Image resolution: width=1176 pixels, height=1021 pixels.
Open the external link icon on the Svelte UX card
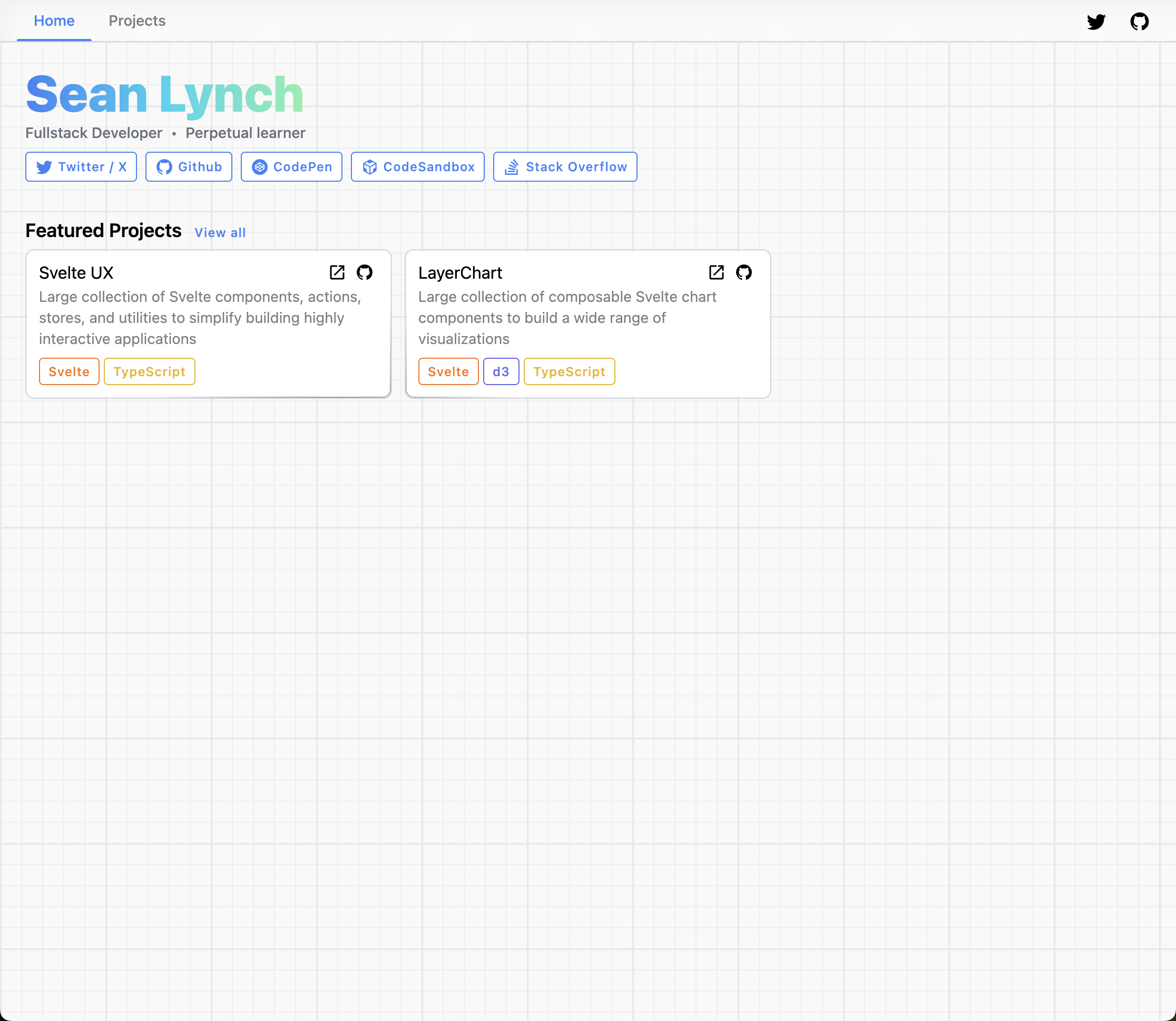point(337,272)
